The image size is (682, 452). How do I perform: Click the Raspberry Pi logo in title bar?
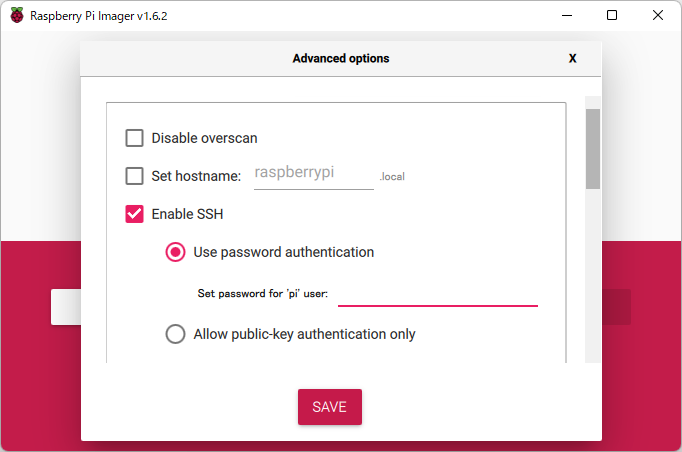[x=17, y=15]
